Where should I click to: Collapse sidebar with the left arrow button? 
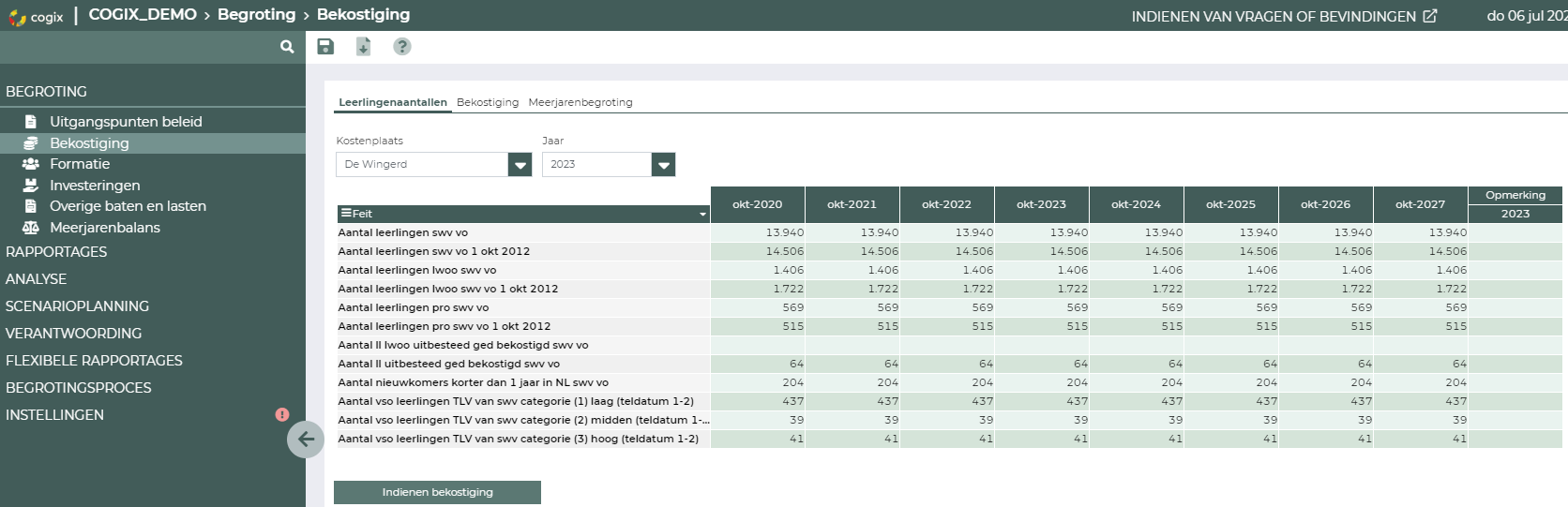pyautogui.click(x=306, y=439)
